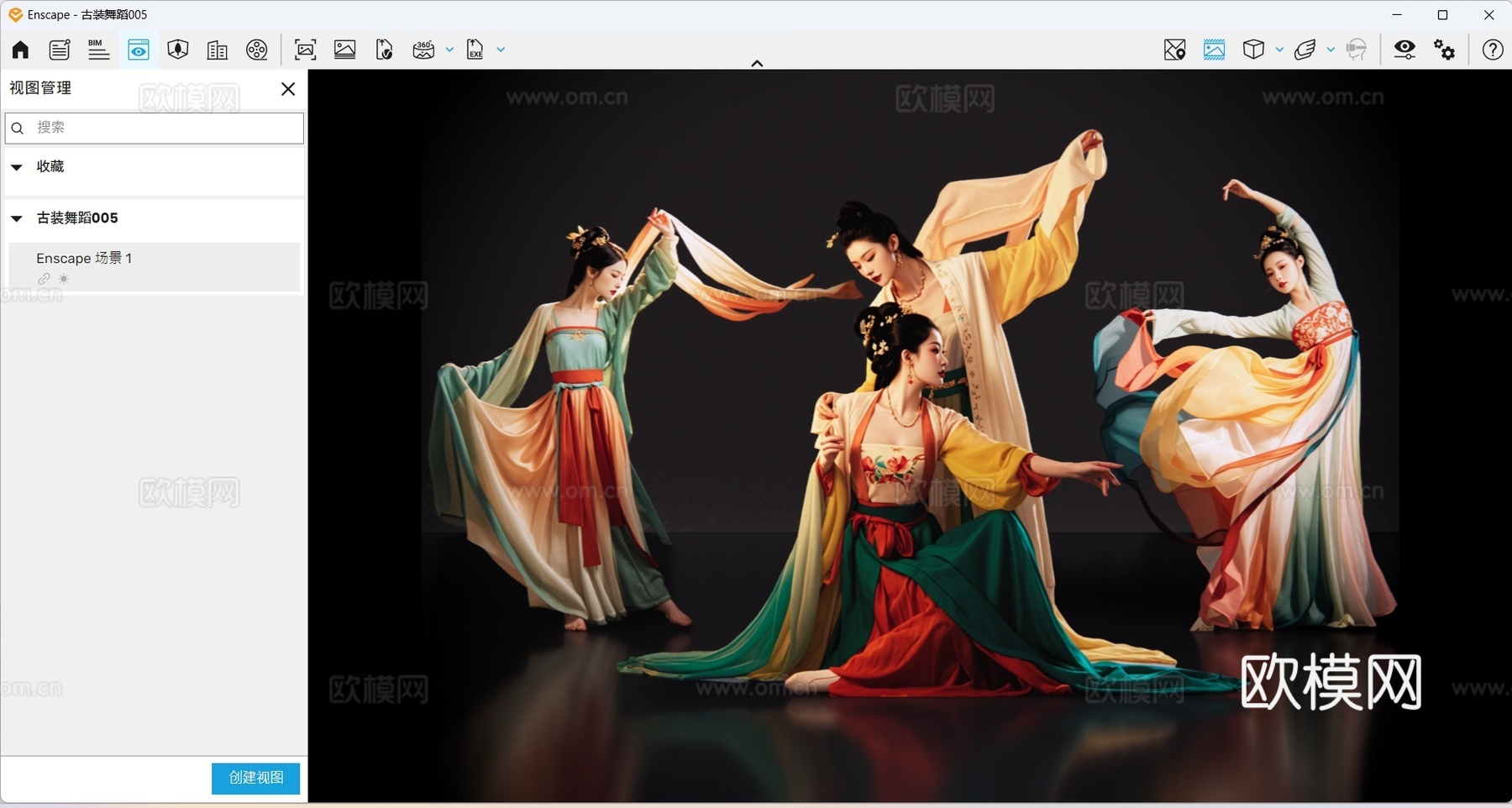Click the wing Fly/Walk mode icon

(1305, 50)
